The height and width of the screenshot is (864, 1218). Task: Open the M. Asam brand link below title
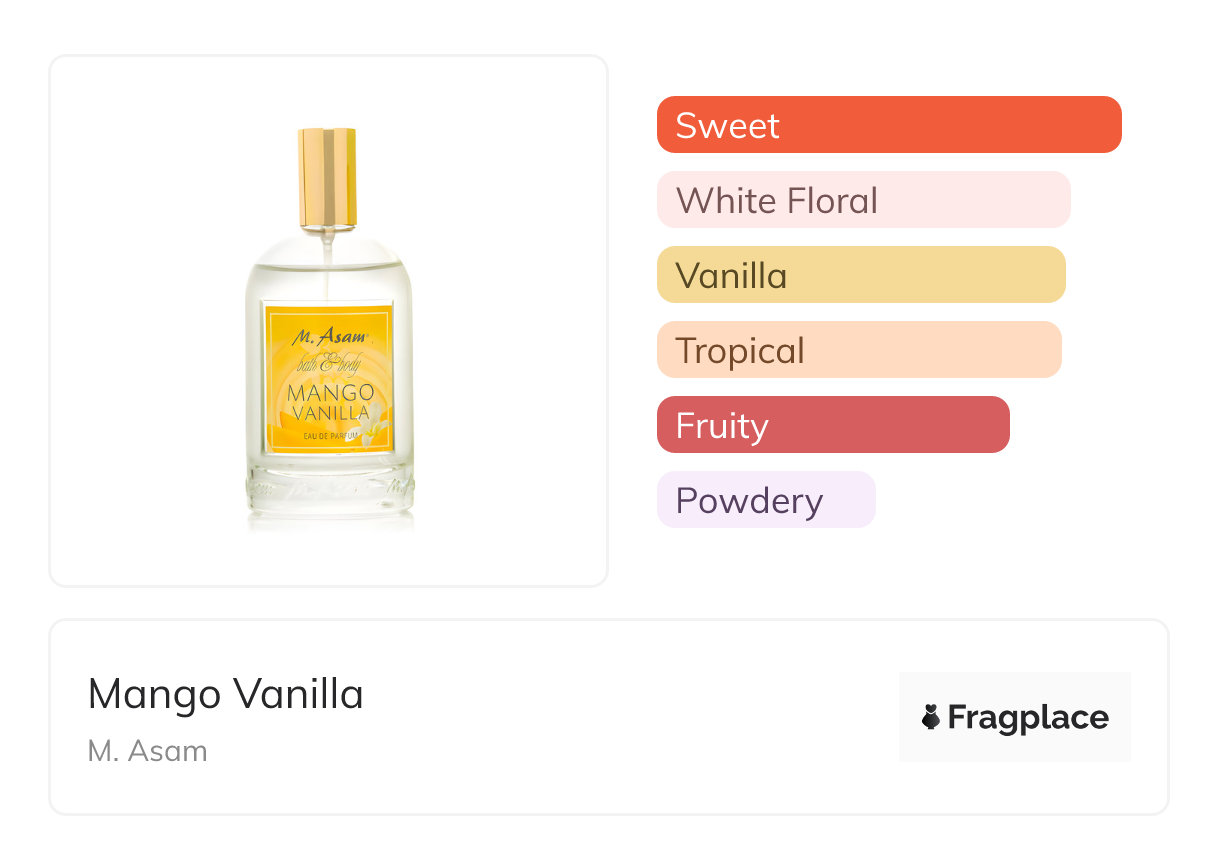(147, 751)
